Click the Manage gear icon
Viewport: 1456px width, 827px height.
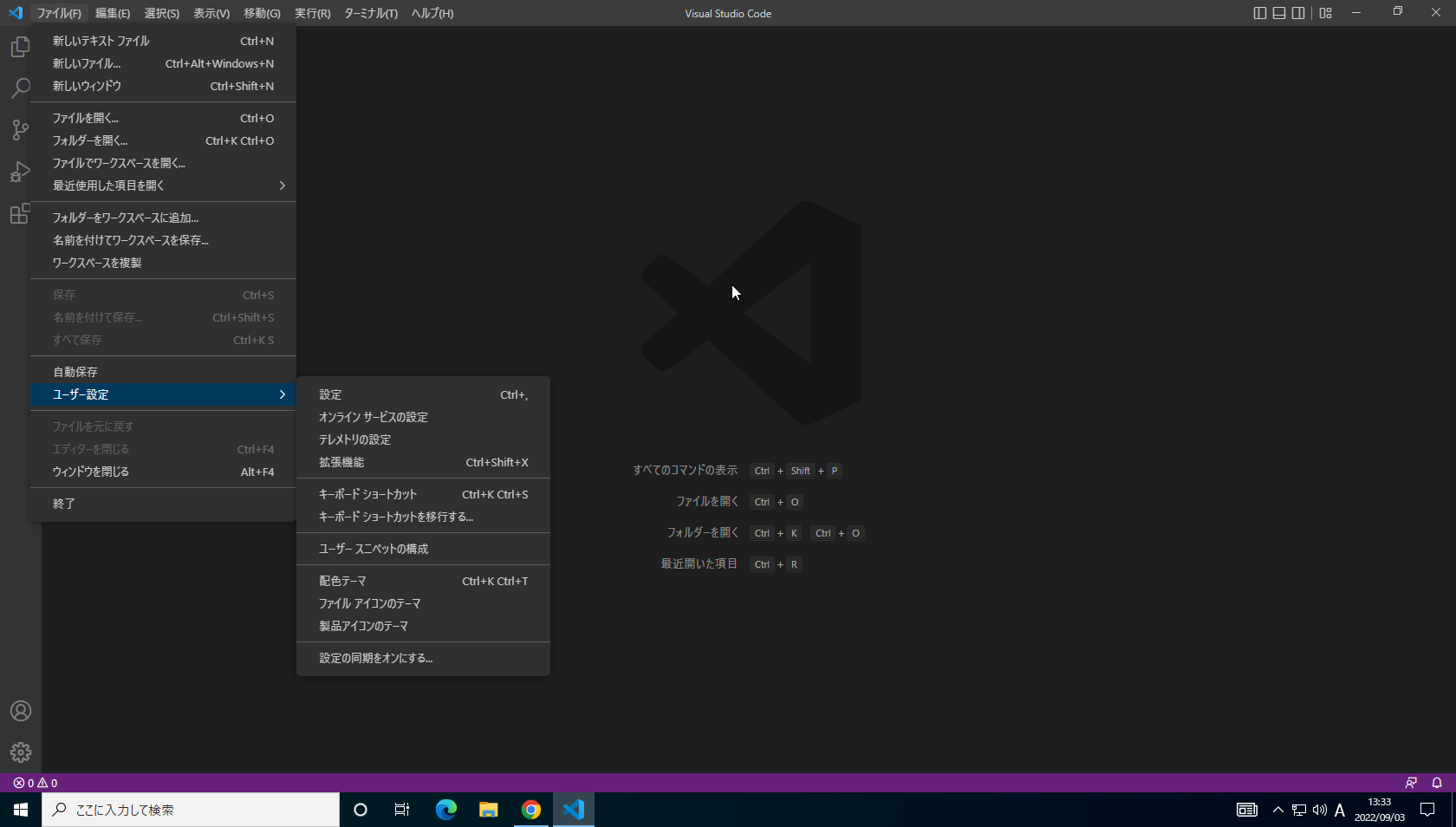coord(21,752)
